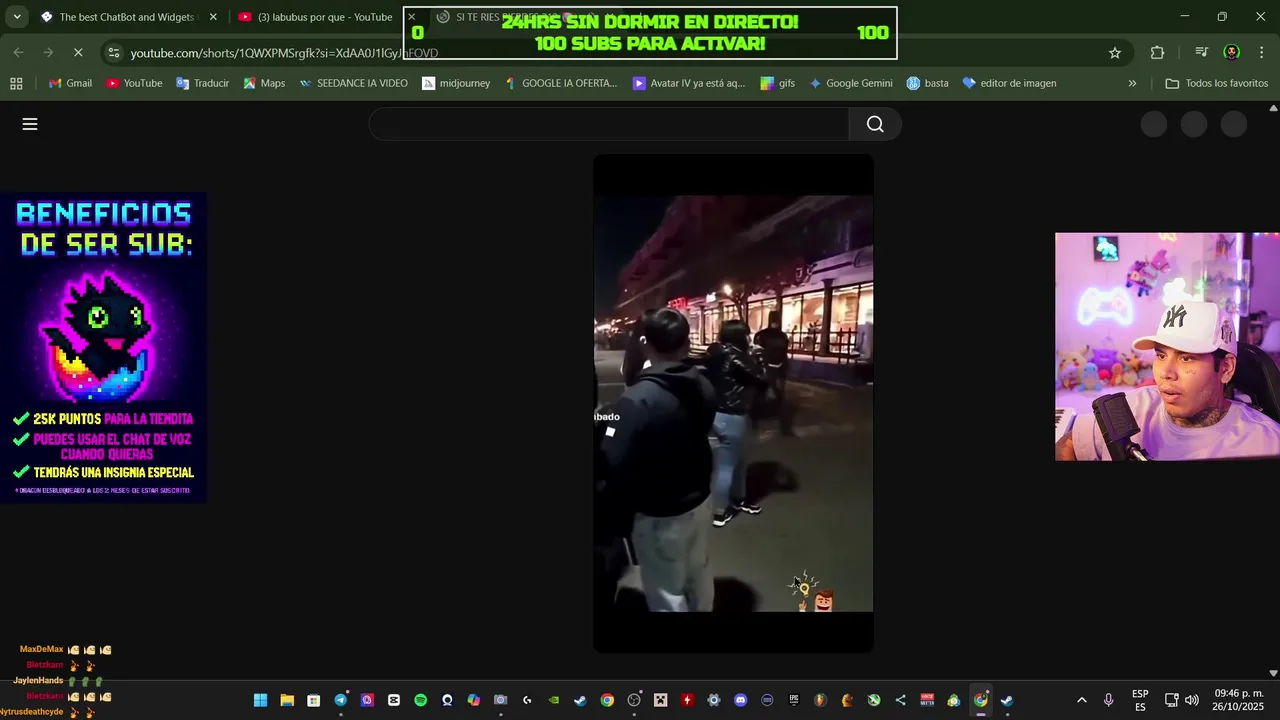Expand the hidden bookmarks overflow chevron
Viewport: 1280px width, 720px height.
tap(1132, 83)
